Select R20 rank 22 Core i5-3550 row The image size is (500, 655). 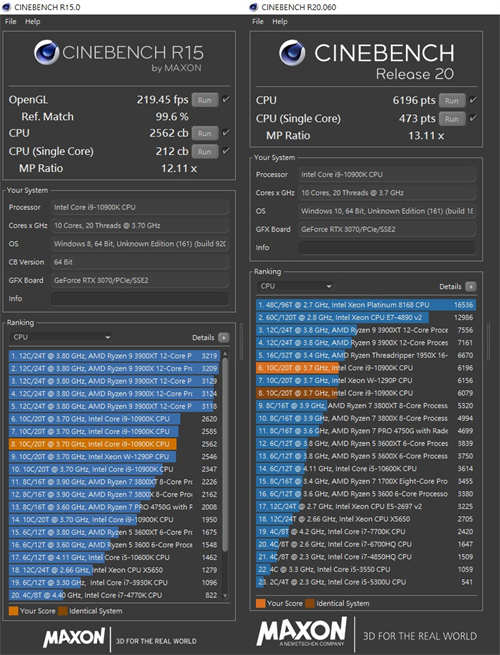[366, 569]
